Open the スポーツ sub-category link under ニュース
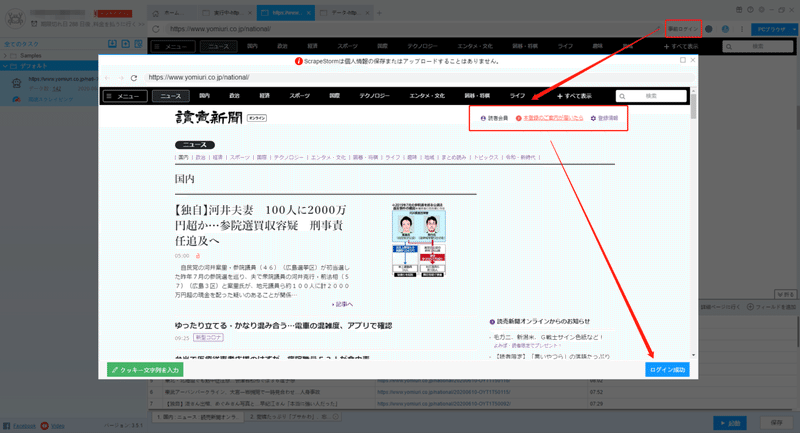 pos(240,158)
